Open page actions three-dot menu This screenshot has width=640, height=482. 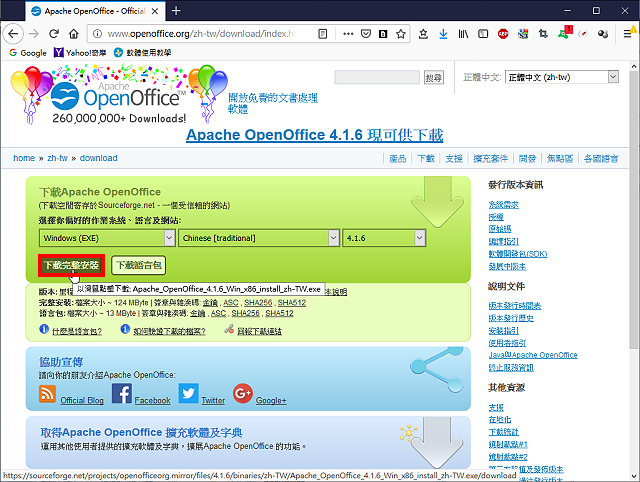348,34
